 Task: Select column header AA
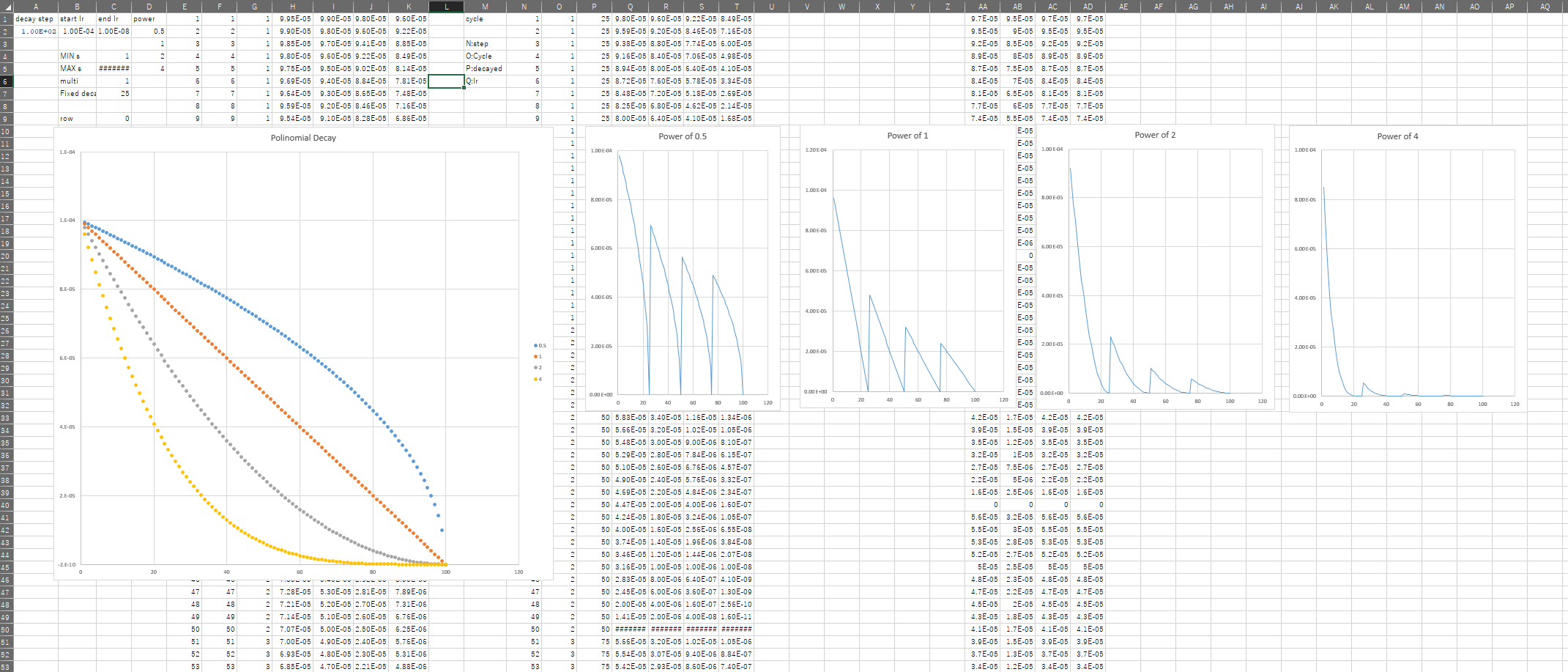(x=982, y=7)
